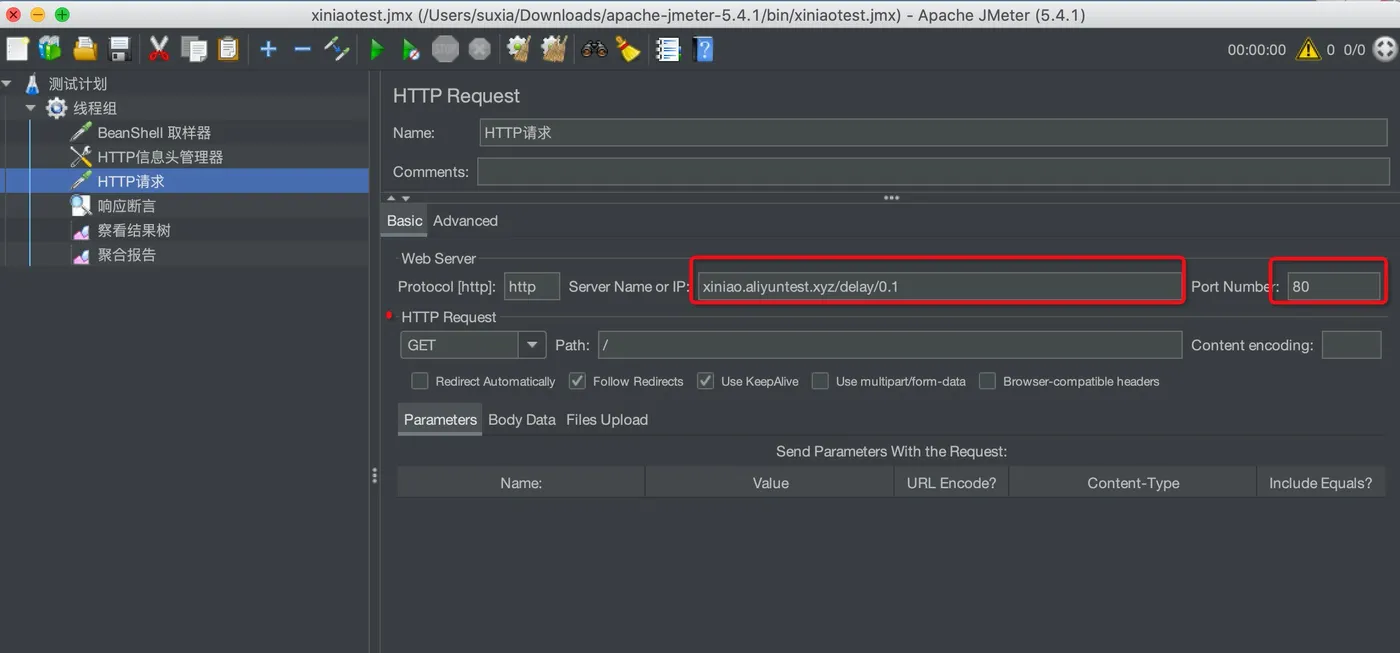Open the Body Data tab
Viewport: 1400px width, 653px height.
(522, 420)
